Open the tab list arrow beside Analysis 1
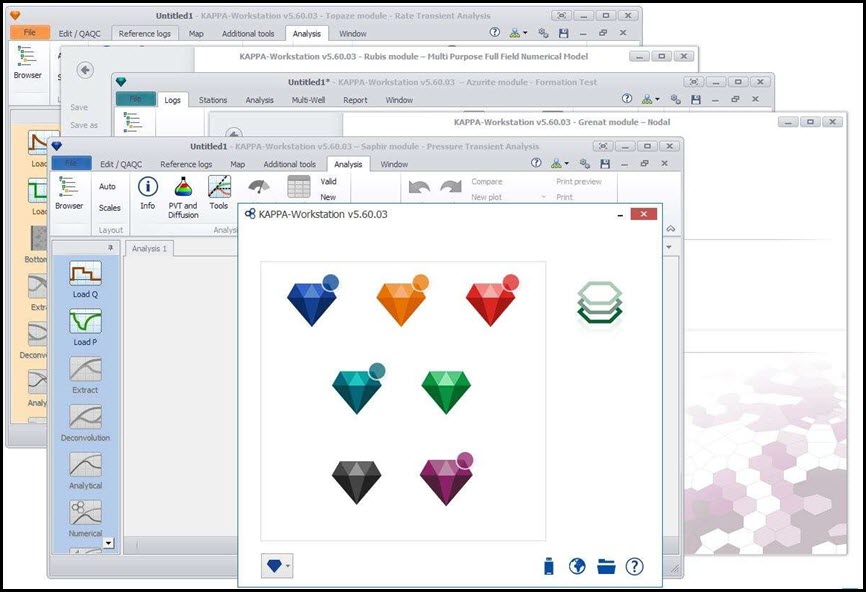Image resolution: width=866 pixels, height=592 pixels. [669, 247]
